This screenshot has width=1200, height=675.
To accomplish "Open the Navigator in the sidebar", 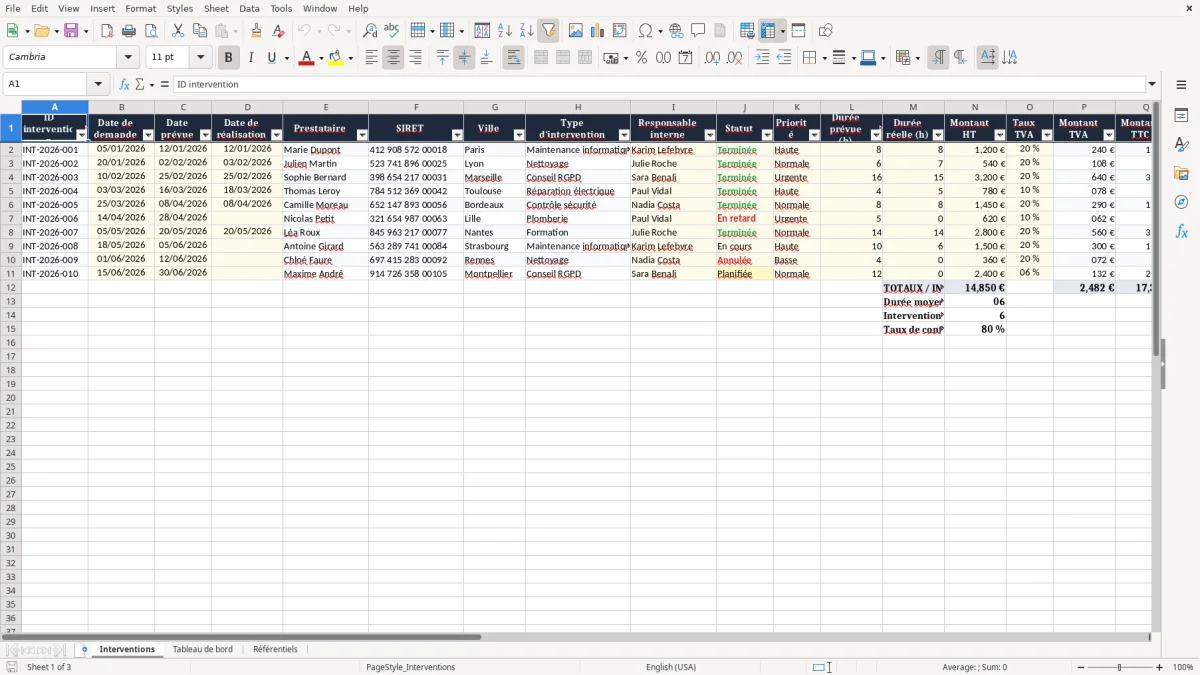I will click(x=1182, y=202).
